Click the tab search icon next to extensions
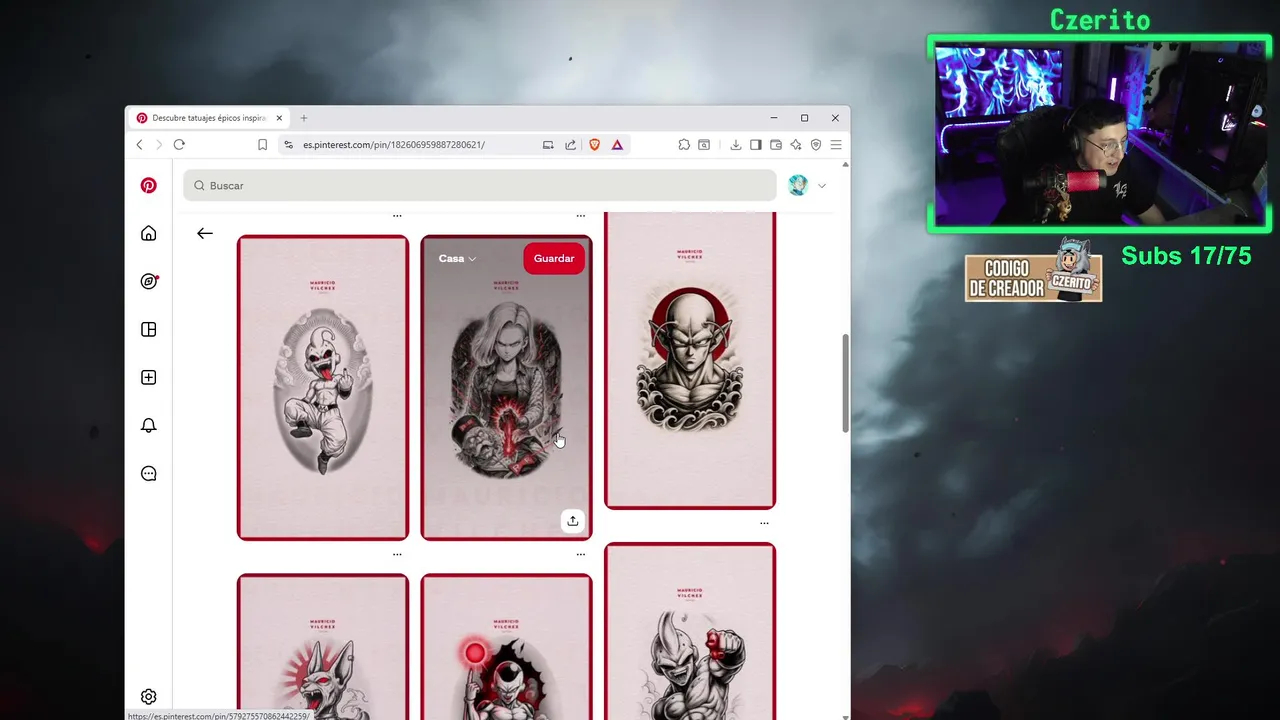1280x720 pixels. tap(704, 144)
